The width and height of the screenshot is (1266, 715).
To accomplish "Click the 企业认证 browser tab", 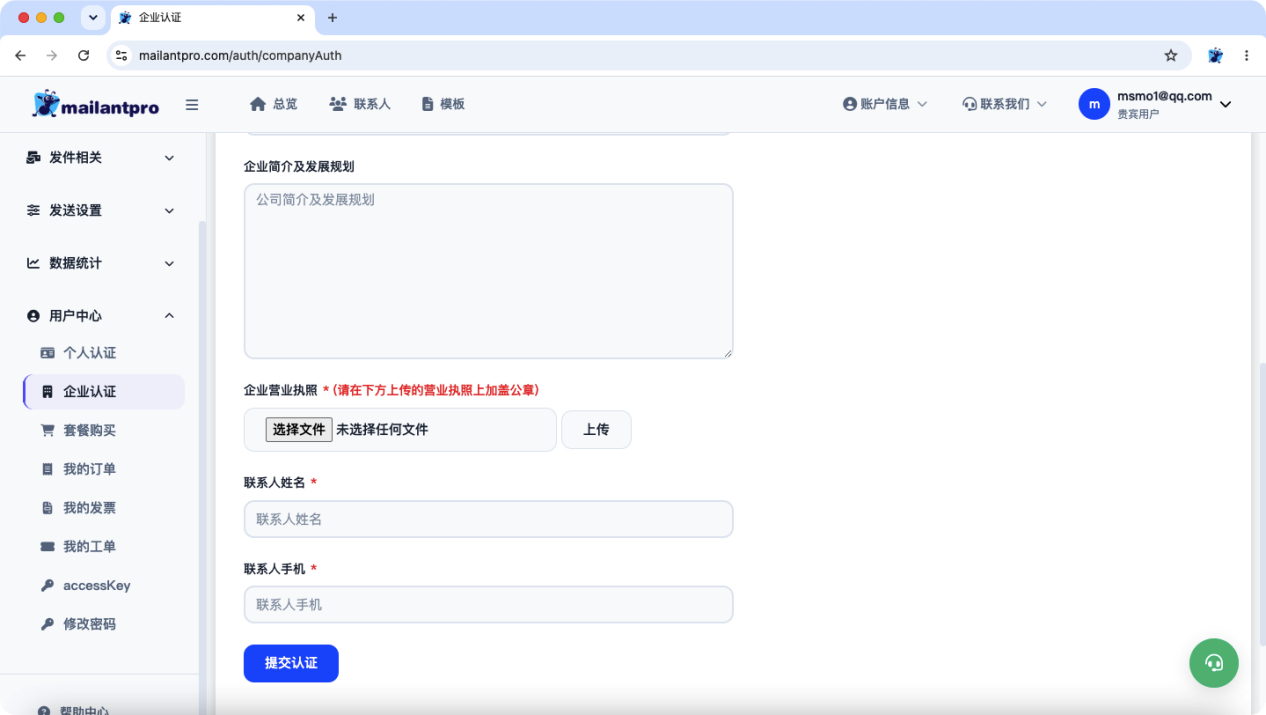I will coord(213,18).
